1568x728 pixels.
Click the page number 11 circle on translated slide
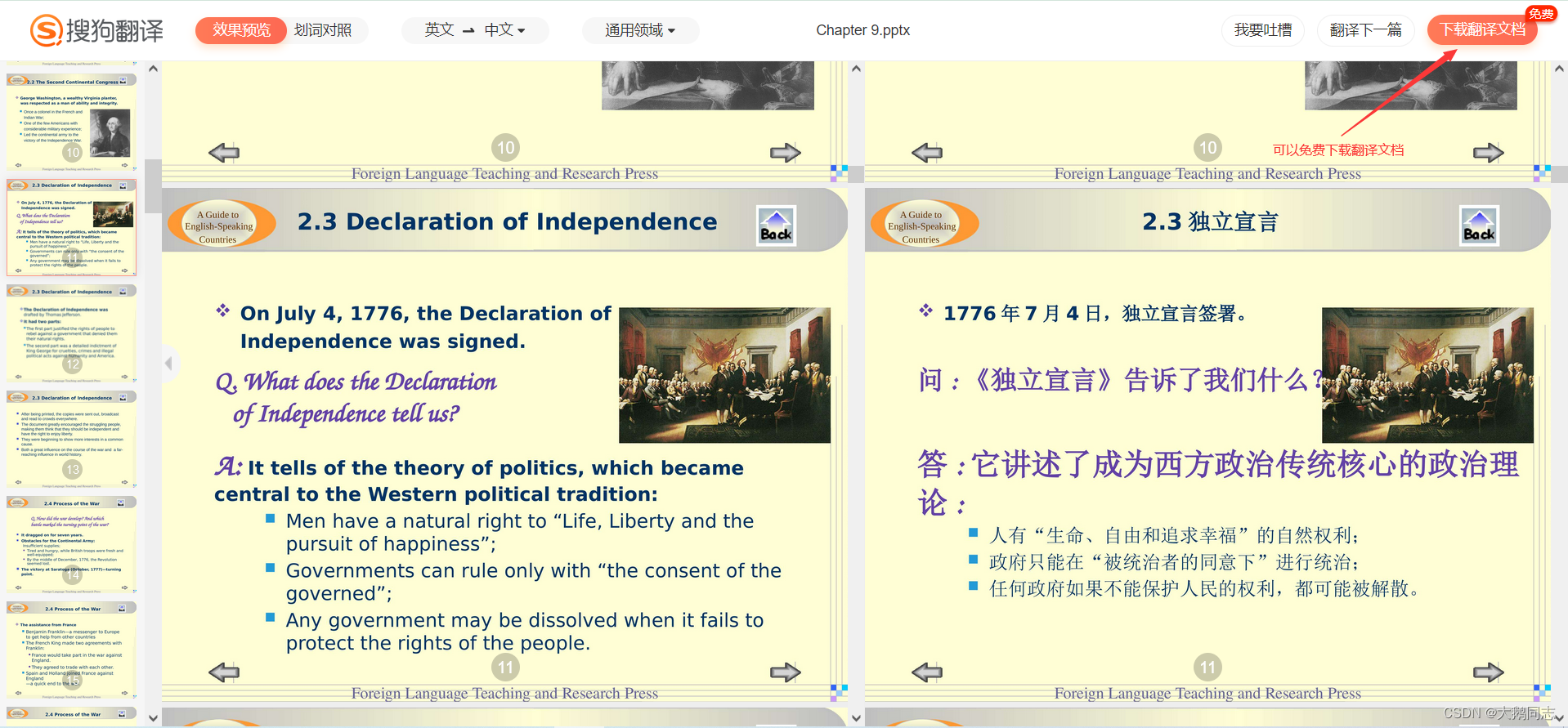[1207, 668]
